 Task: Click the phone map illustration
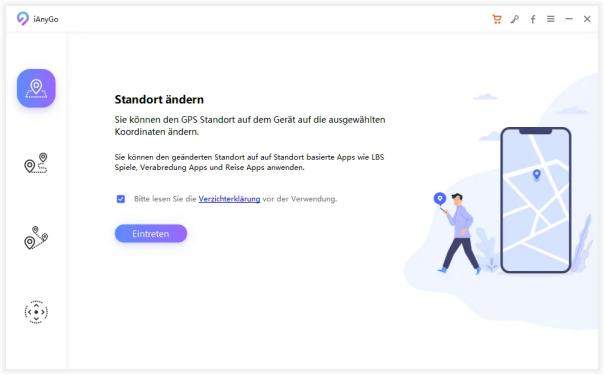click(x=536, y=200)
